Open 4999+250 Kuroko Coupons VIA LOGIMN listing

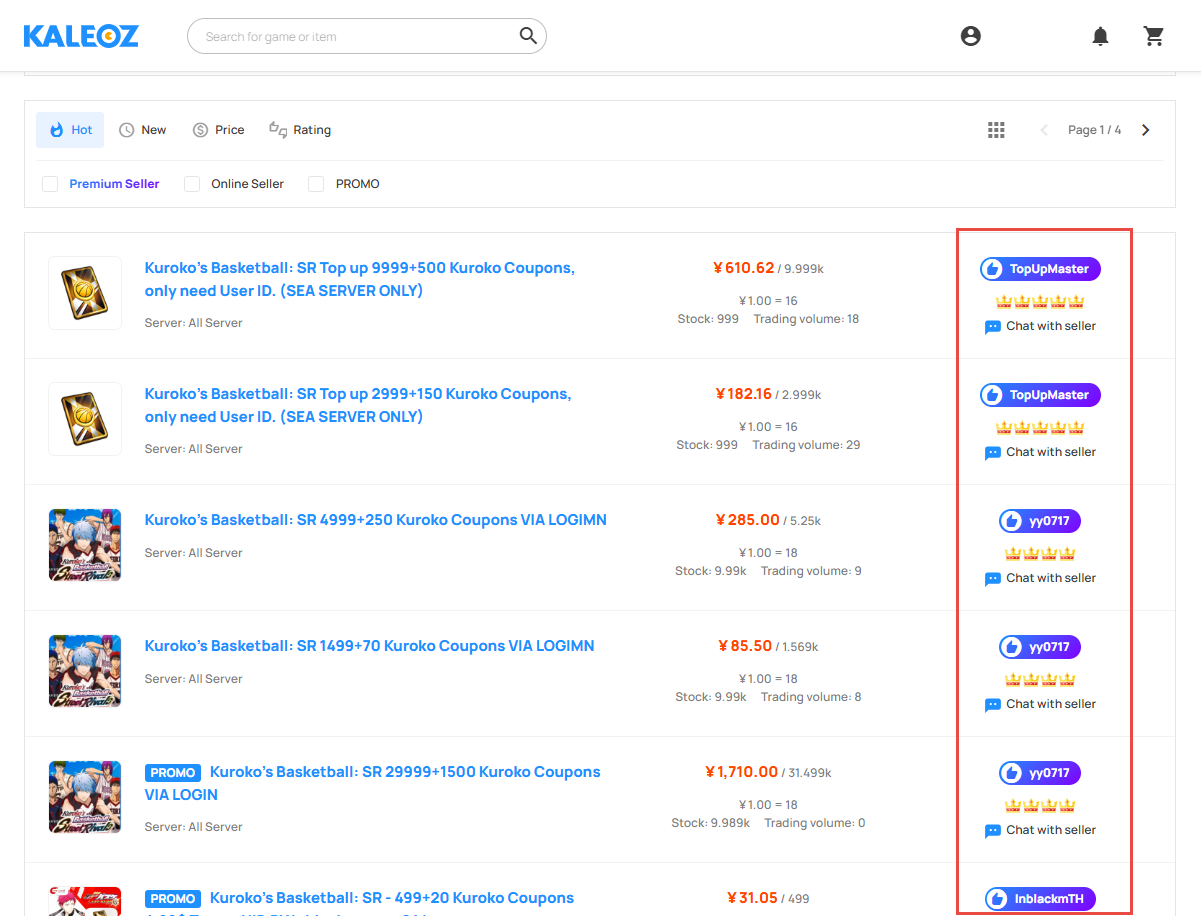click(x=376, y=520)
